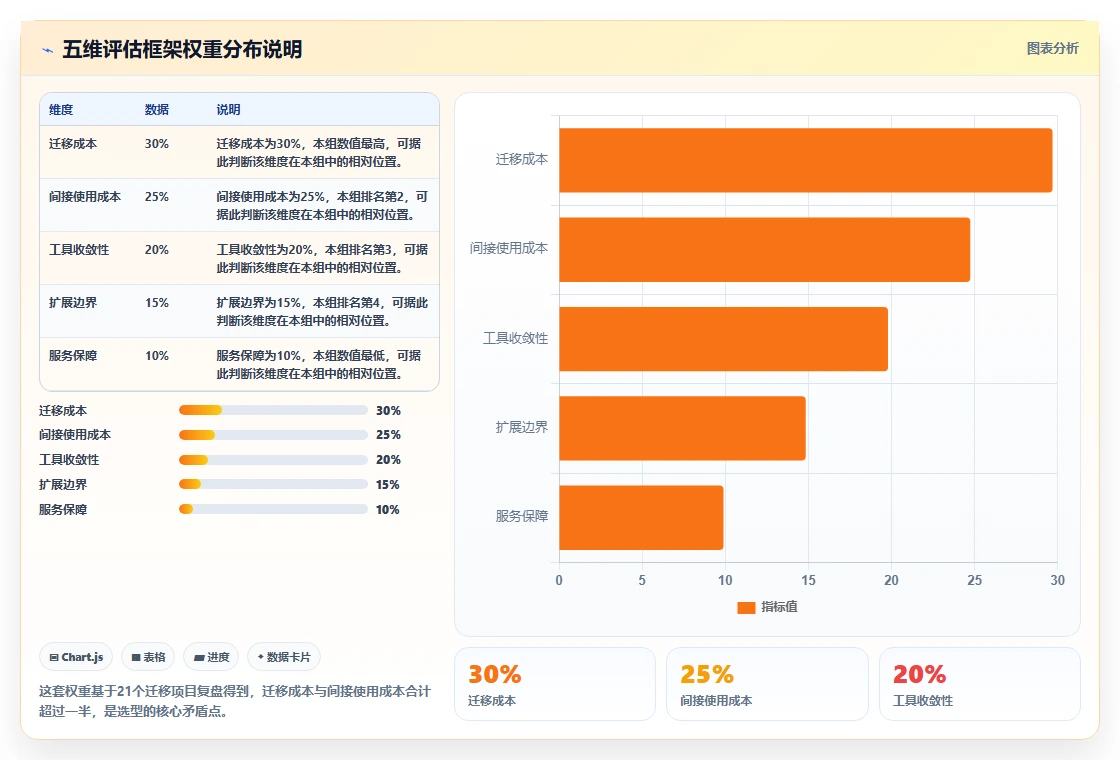Screen dimensions: 1120x760
Task: Click the 数据 column header
Action: click(156, 110)
